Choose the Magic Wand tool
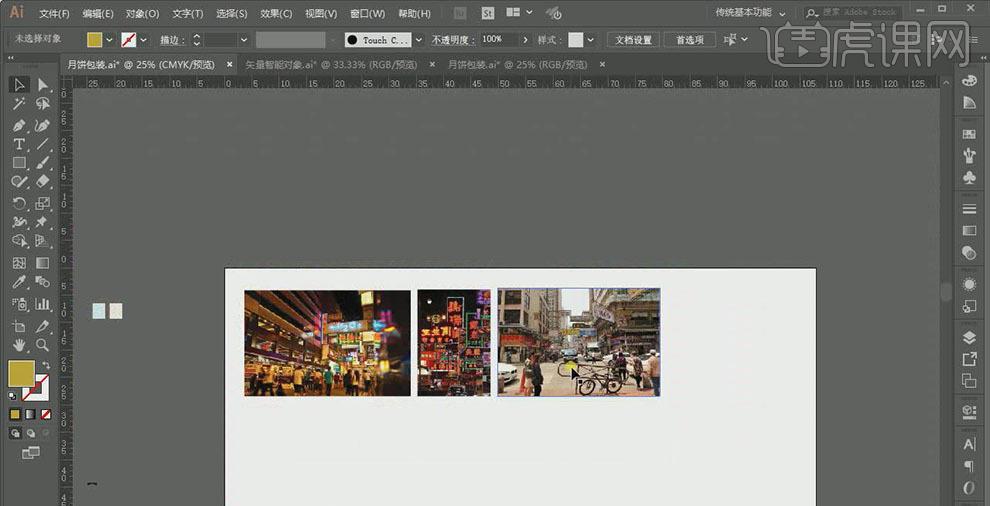Viewport: 990px width, 506px height. (x=18, y=104)
